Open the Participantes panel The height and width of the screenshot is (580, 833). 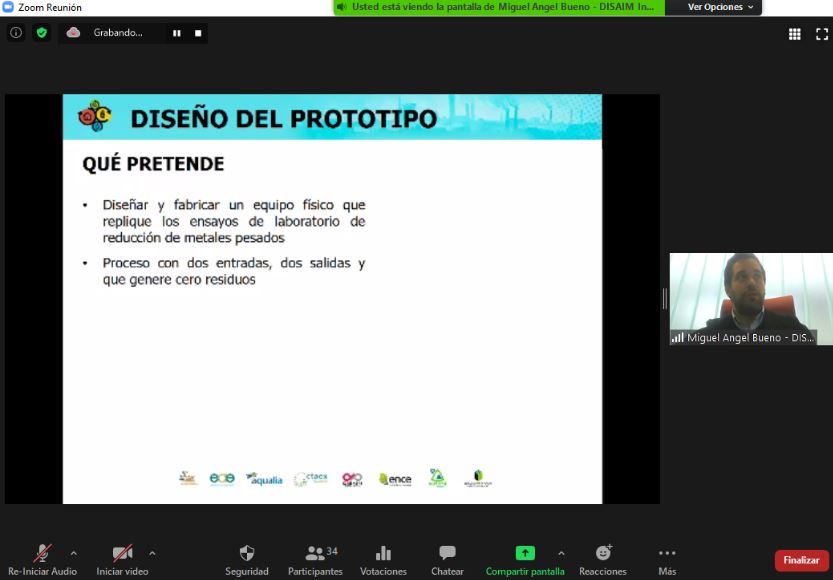click(x=315, y=559)
